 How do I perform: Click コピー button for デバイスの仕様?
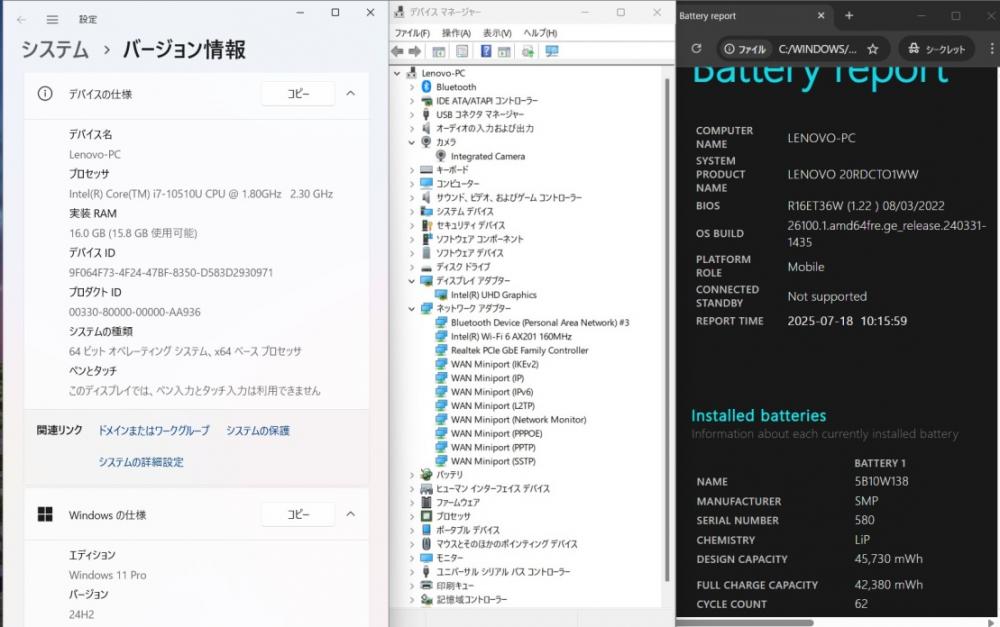point(298,94)
